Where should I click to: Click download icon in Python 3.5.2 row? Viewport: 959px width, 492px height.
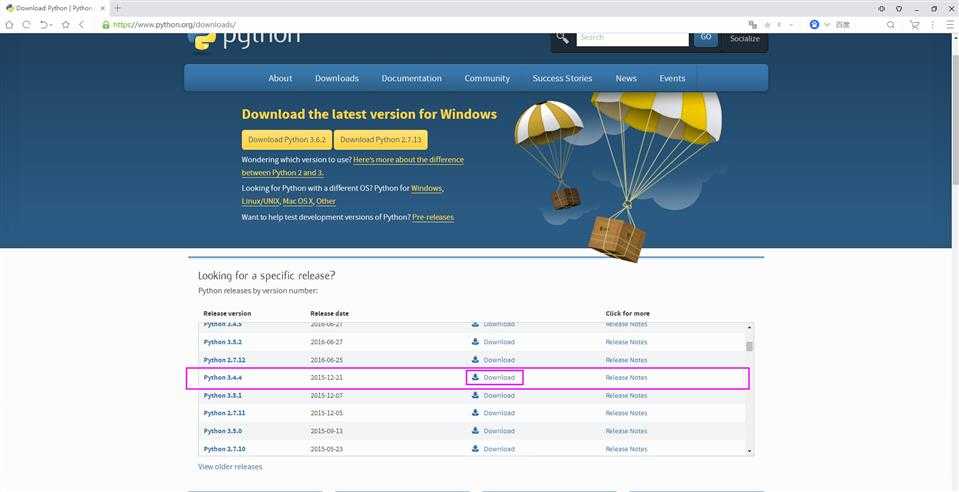point(475,341)
